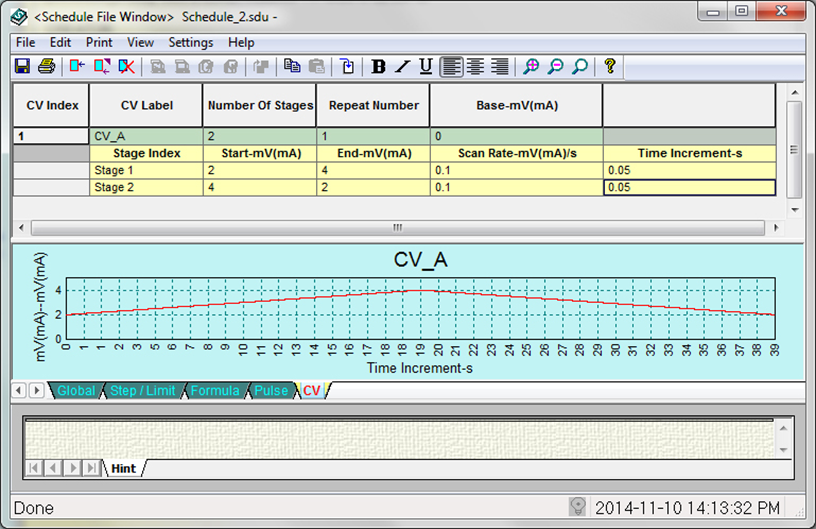The height and width of the screenshot is (529, 816).
Task: Select right text alignment
Action: (x=499, y=67)
